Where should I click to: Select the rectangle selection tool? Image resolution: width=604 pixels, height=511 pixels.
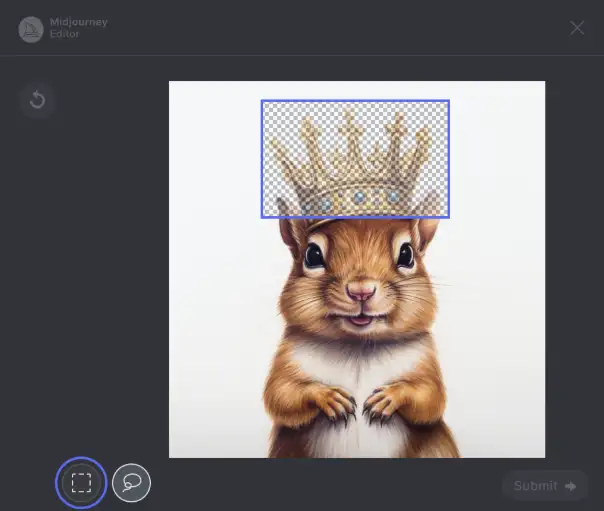pos(81,483)
